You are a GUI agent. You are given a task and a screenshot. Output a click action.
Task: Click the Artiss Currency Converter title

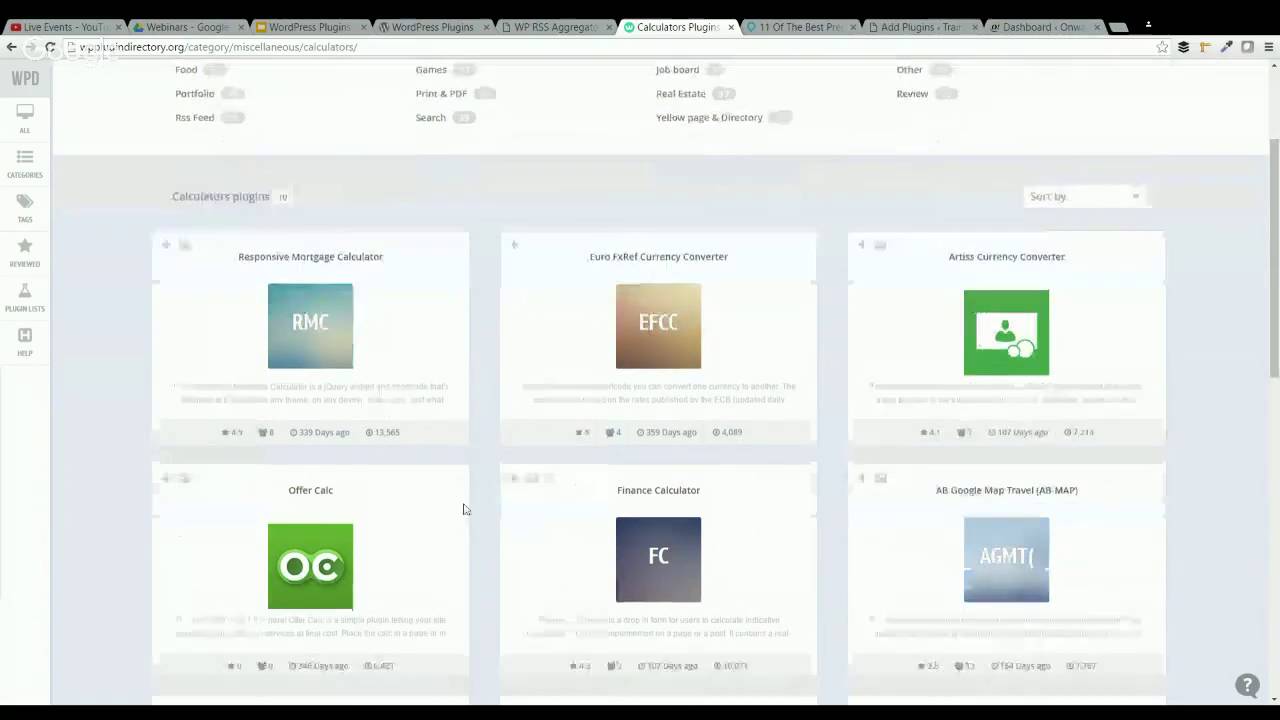tap(1006, 257)
